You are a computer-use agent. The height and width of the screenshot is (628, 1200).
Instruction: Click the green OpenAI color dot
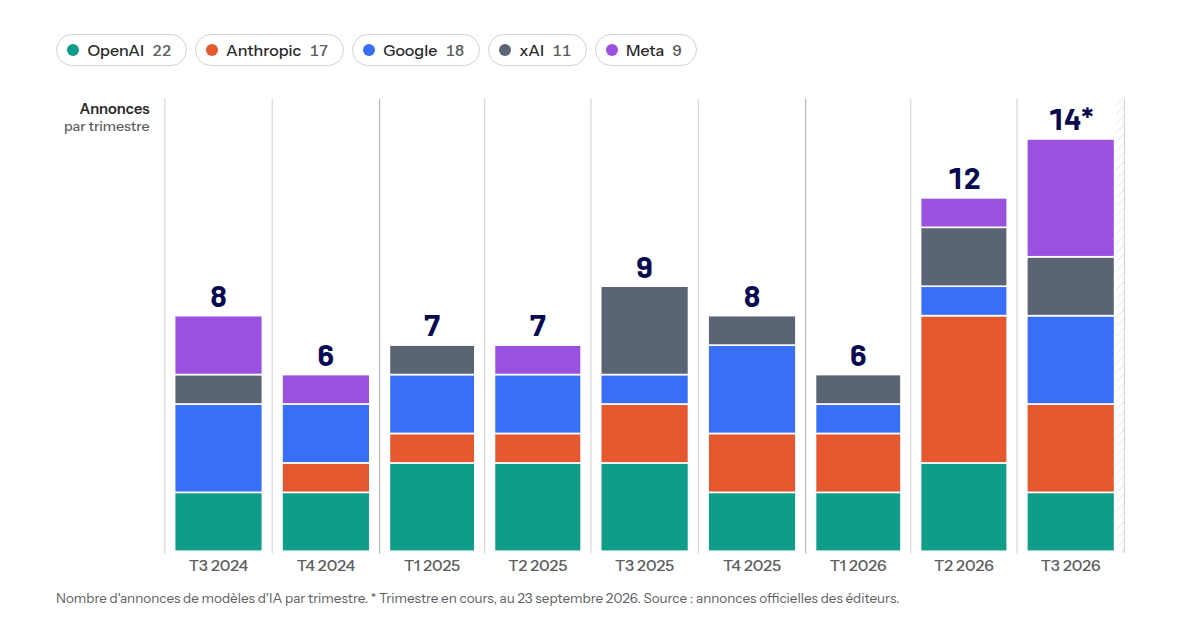coord(73,50)
